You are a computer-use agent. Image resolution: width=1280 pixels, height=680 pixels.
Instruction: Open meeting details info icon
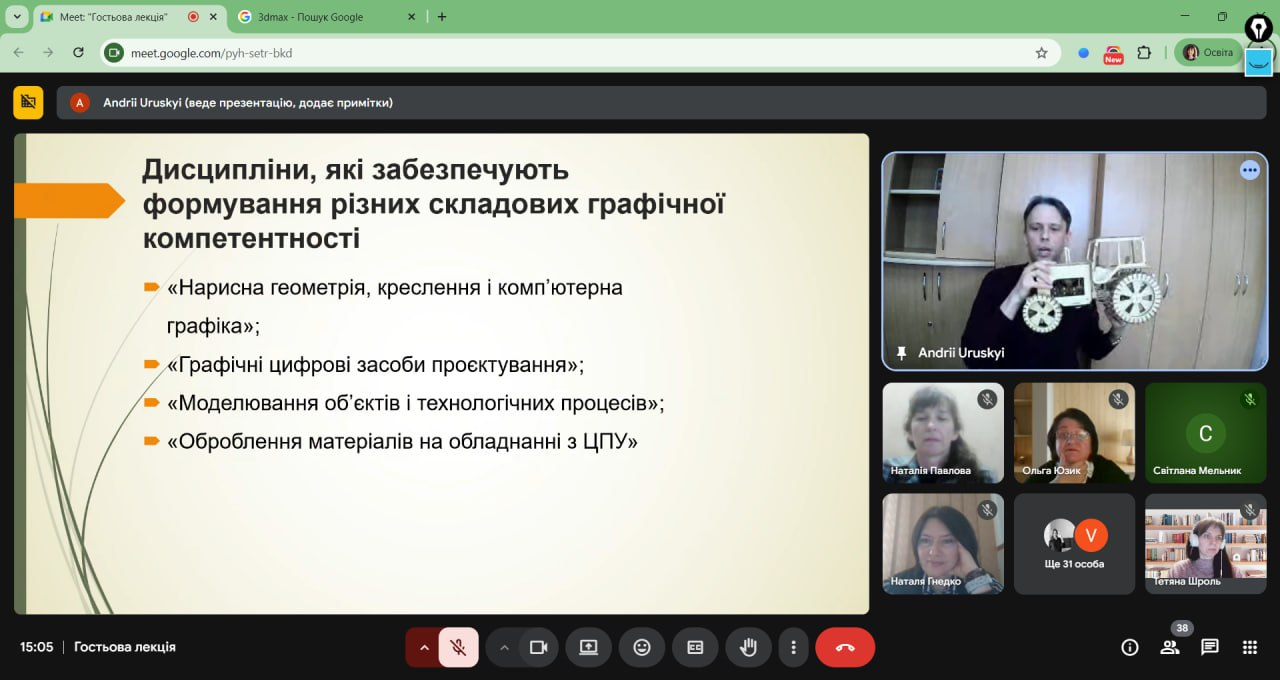coord(1130,647)
